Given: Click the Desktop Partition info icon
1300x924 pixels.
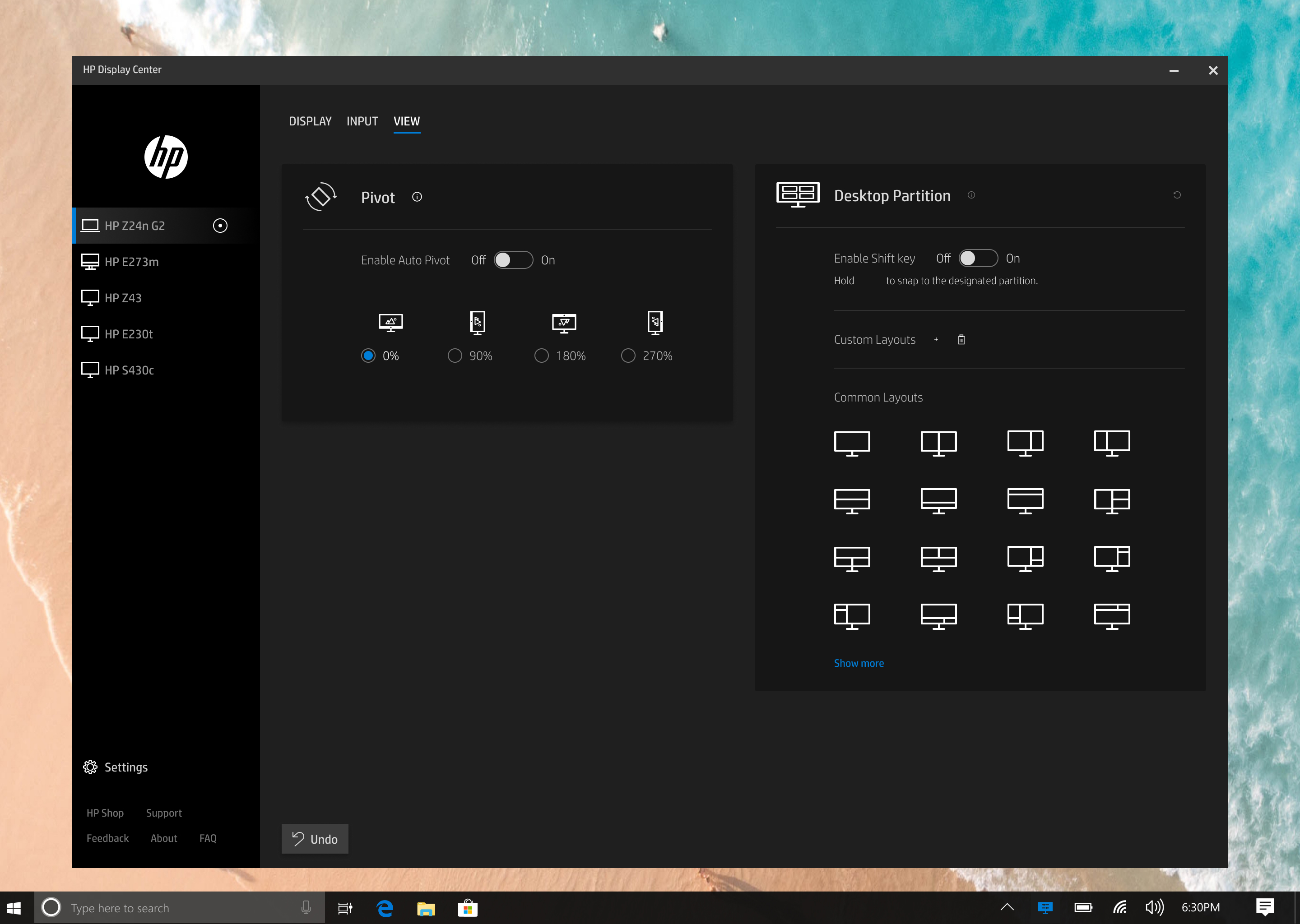Looking at the screenshot, I should click(x=971, y=195).
